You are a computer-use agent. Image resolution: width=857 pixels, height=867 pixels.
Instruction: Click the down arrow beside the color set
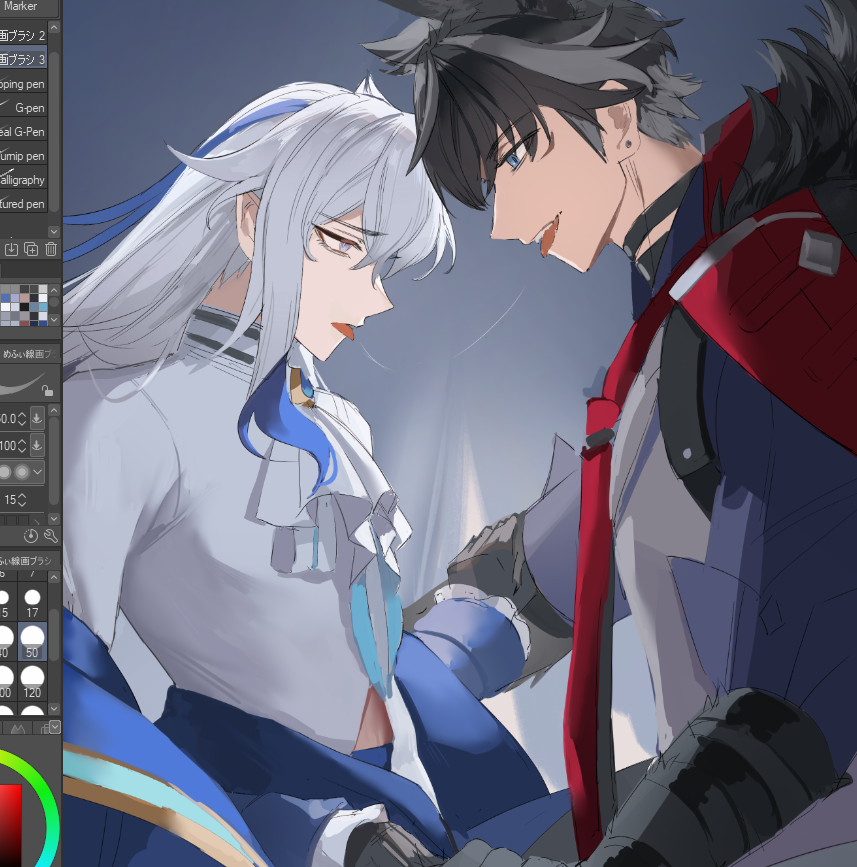[54, 320]
